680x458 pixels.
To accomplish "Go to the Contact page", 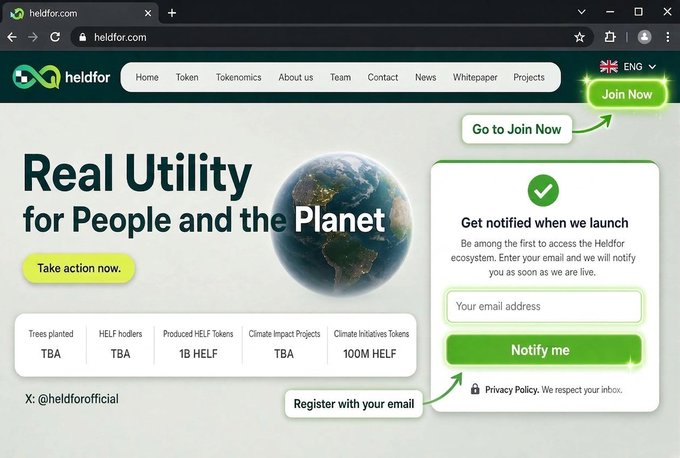I will (382, 77).
